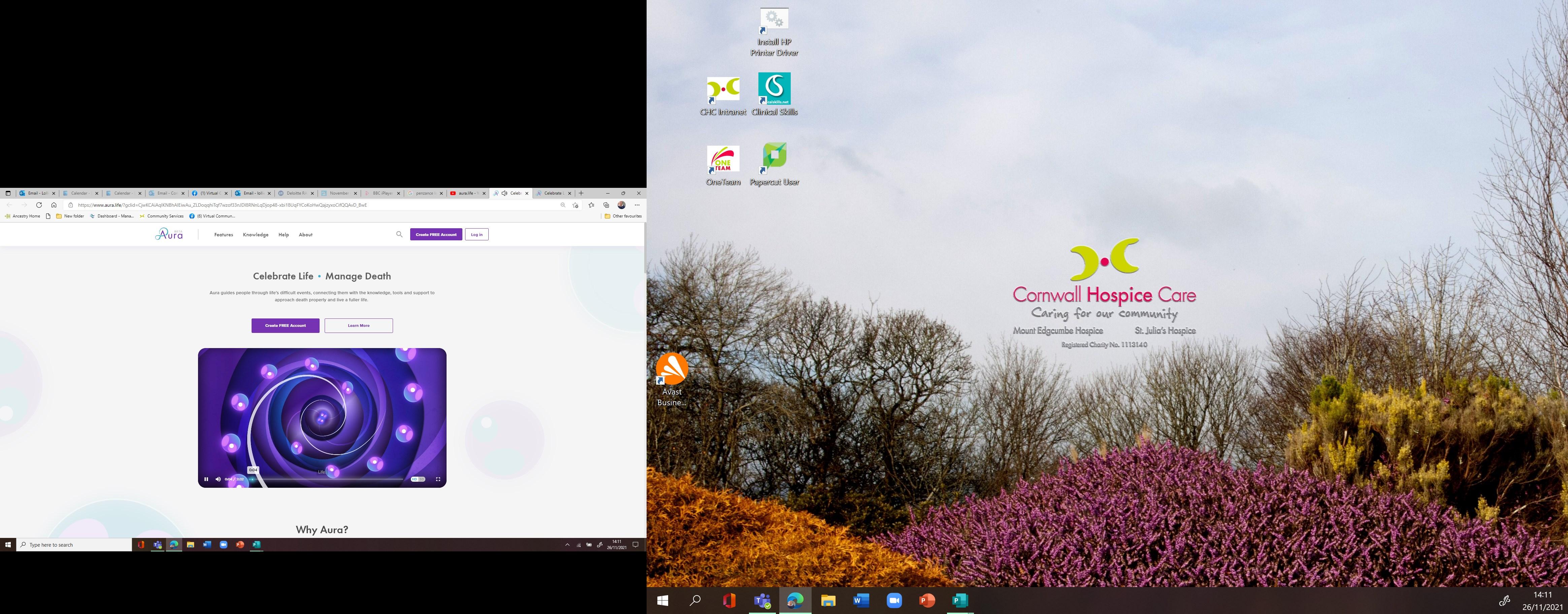Refresh the page with the reload icon
Screen dimensions: 1568x614
(x=39, y=205)
